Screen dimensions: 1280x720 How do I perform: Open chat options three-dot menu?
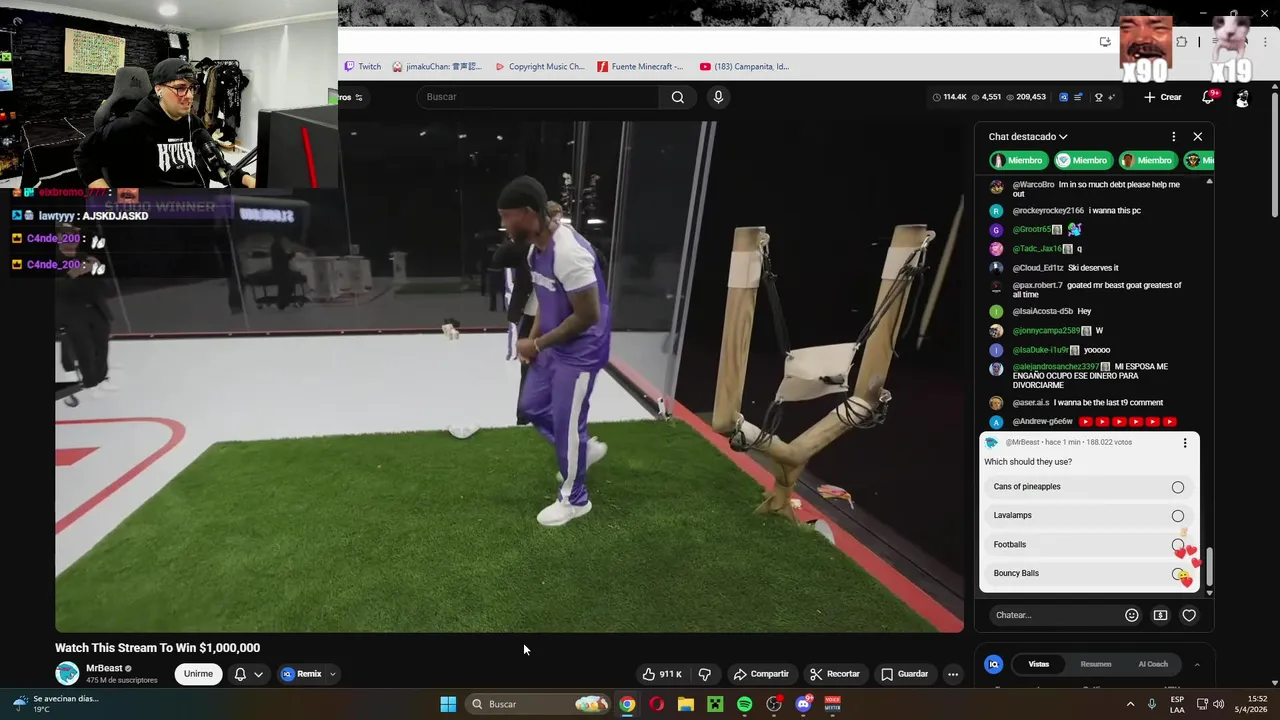point(1174,136)
